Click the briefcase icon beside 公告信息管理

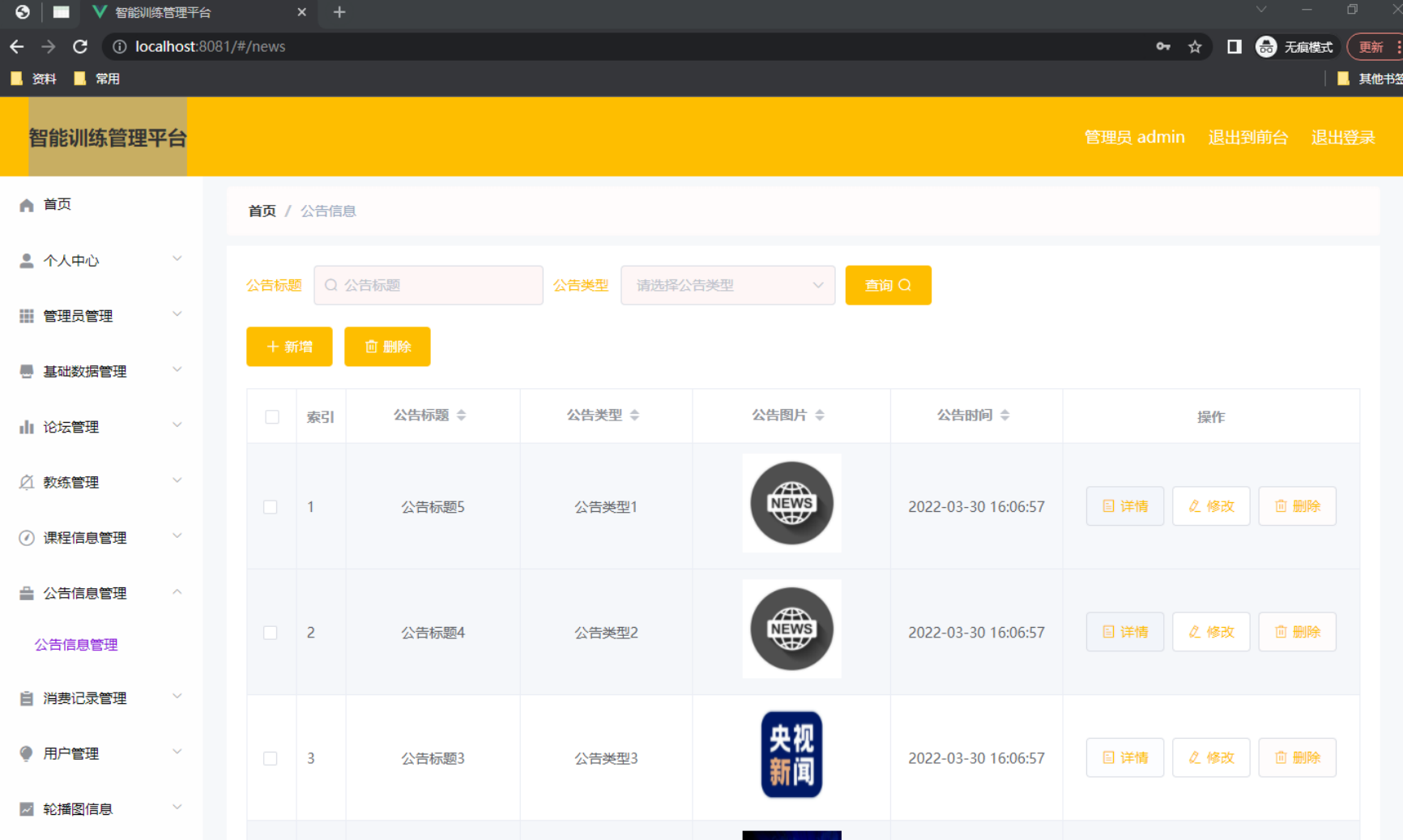[x=27, y=593]
